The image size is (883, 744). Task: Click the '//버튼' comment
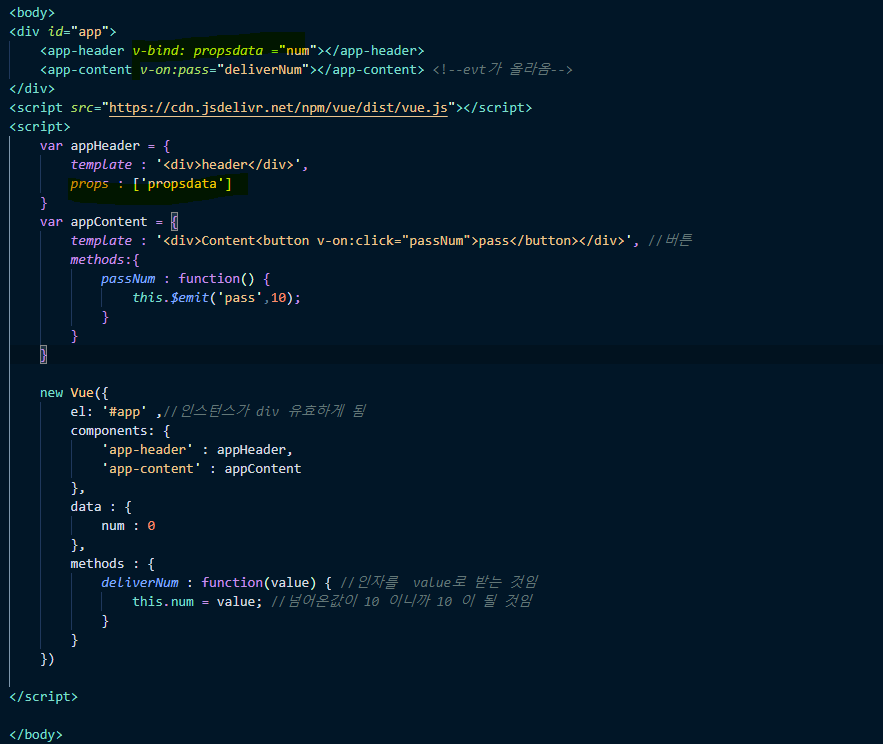click(670, 240)
